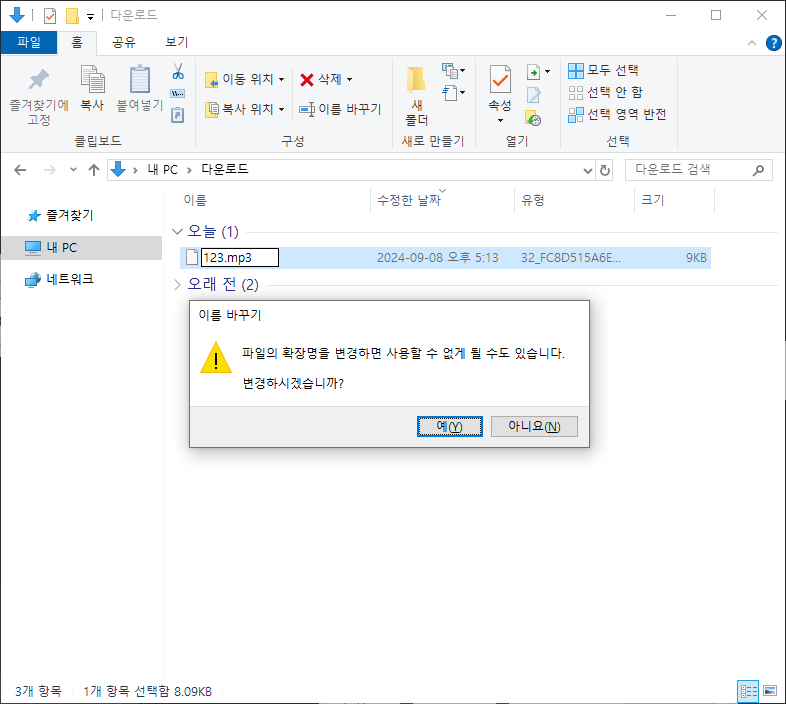The width and height of the screenshot is (786, 704).
Task: Switch to the 공유 (Share) tab
Action: click(x=123, y=42)
